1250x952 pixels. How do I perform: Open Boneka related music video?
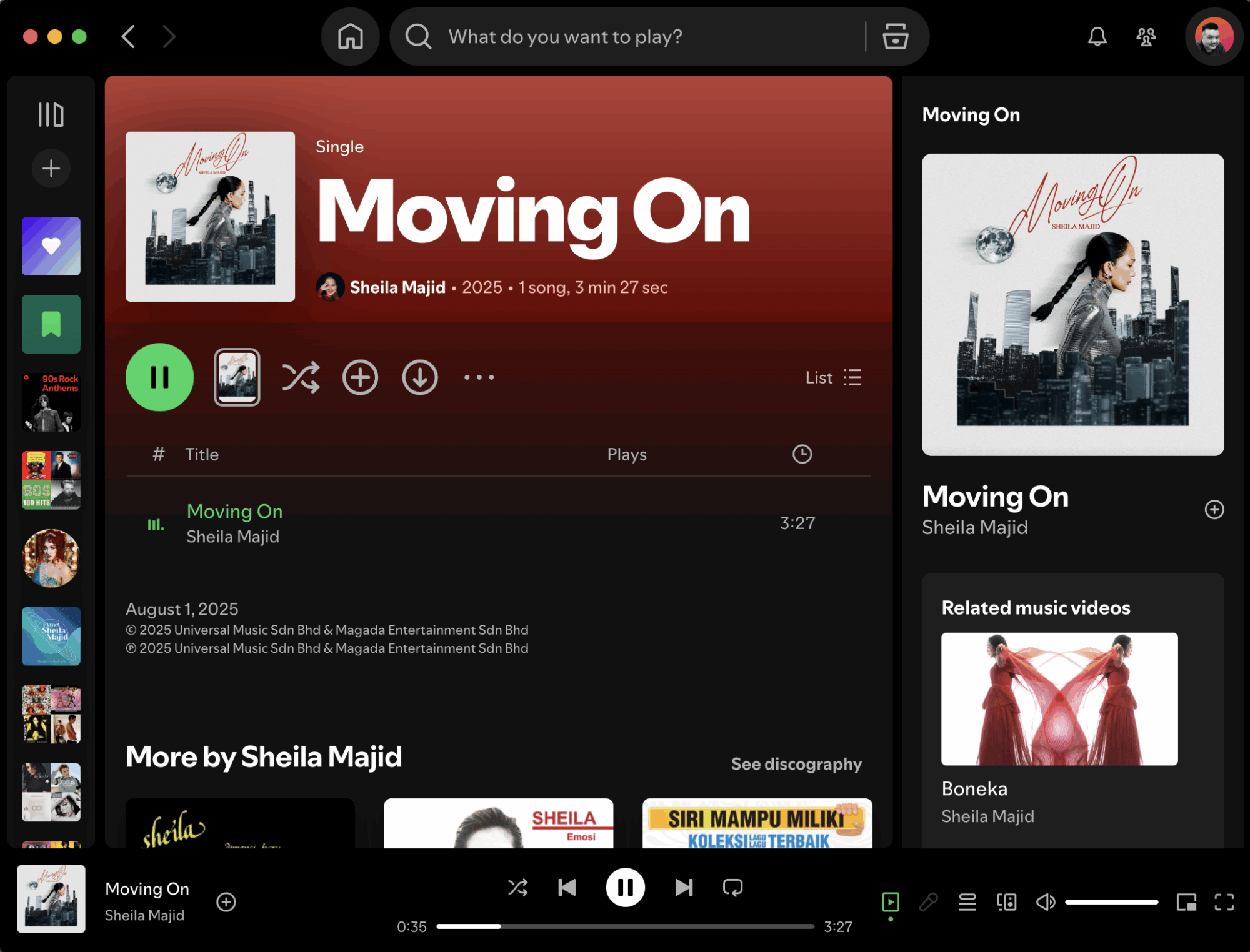pos(1059,699)
